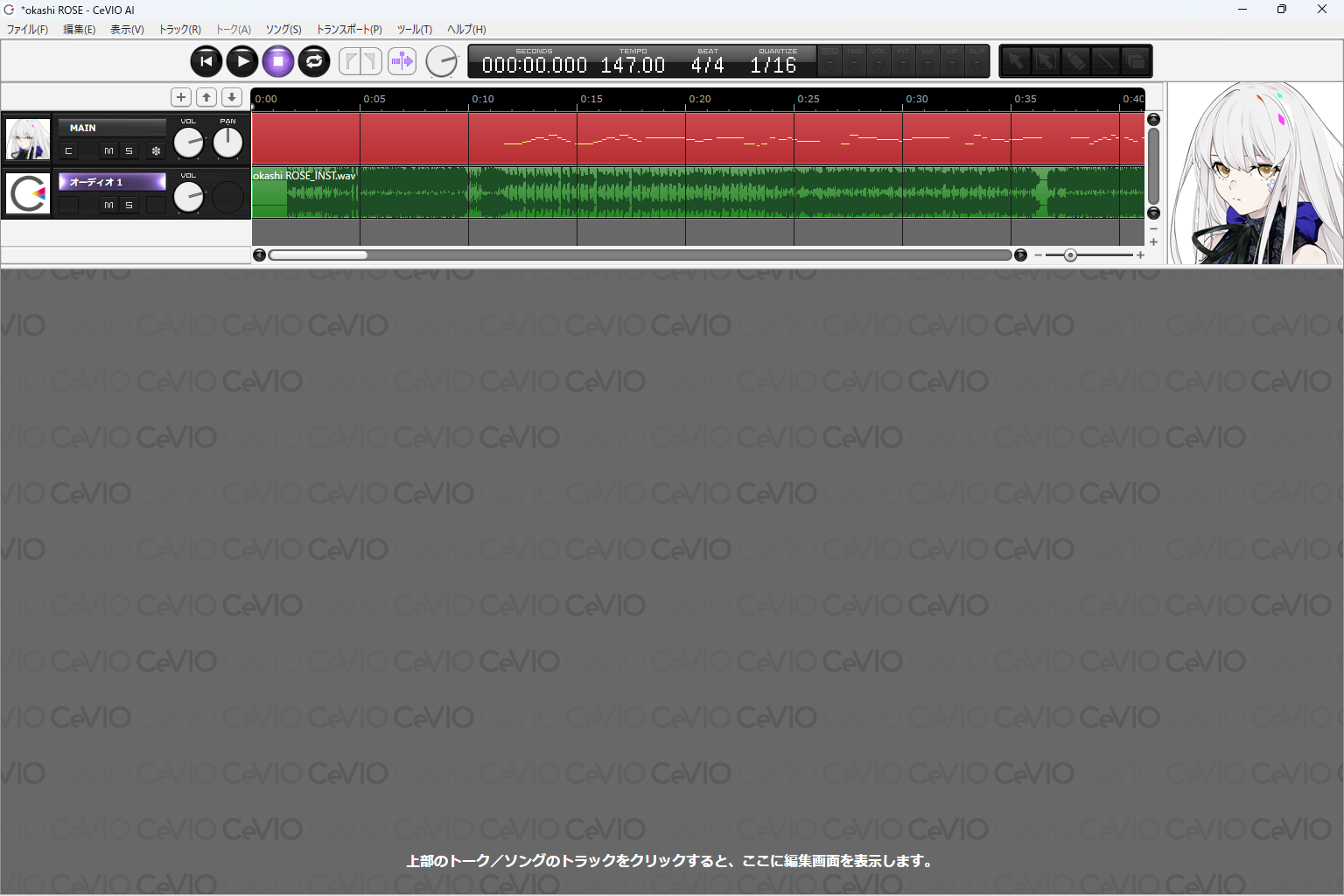
Task: Mute the オーディオ 1 track
Action: 108,206
